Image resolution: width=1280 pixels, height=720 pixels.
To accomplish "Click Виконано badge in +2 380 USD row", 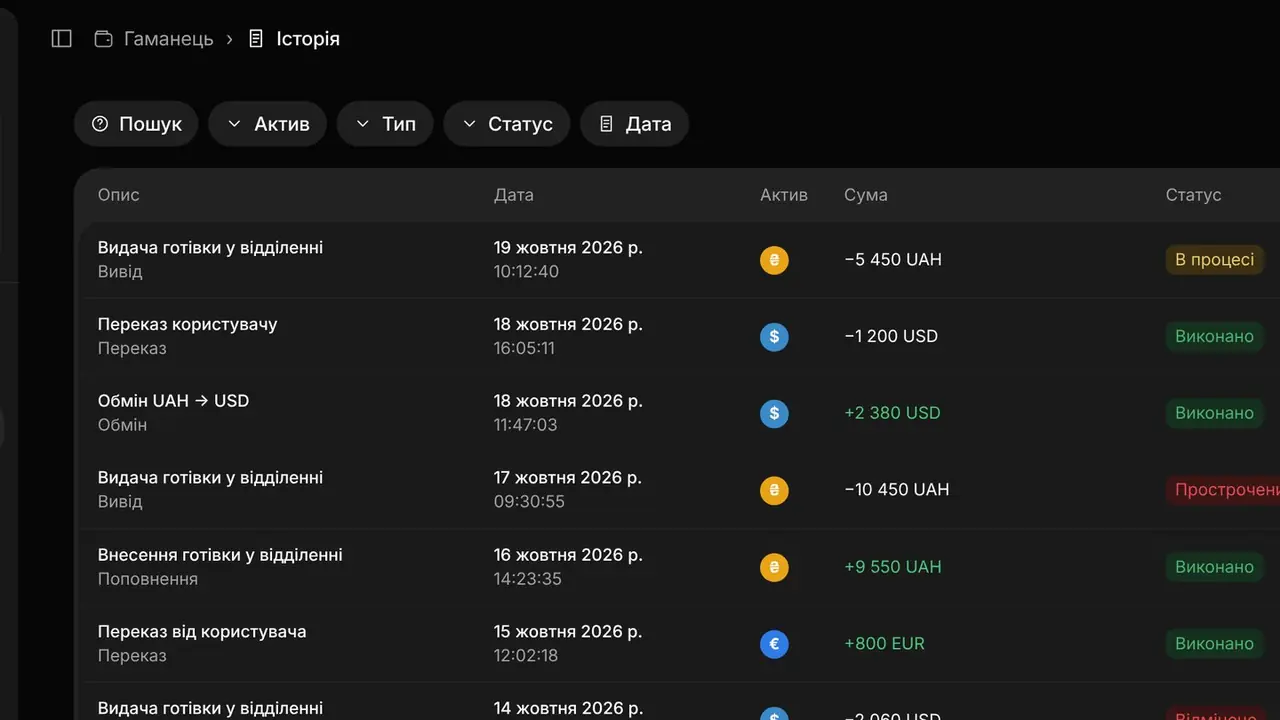I will pos(1215,413).
